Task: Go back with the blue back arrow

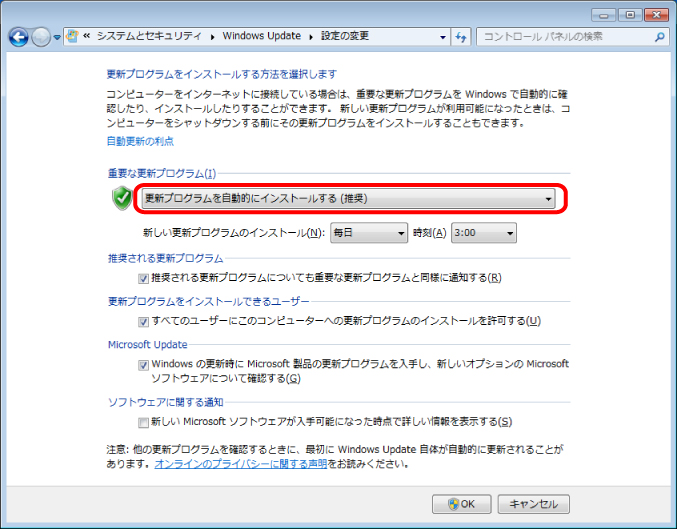Action: pos(19,37)
